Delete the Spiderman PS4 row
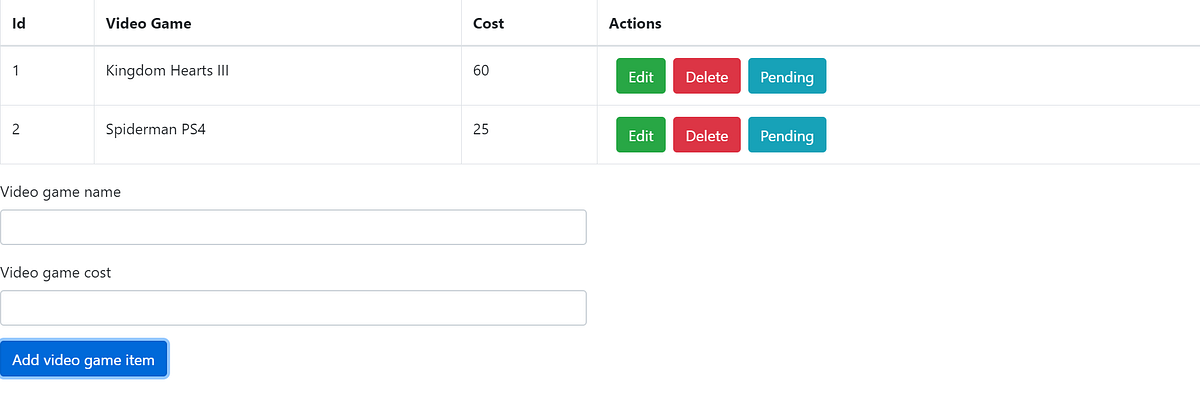This screenshot has width=1200, height=405. pyautogui.click(x=707, y=136)
